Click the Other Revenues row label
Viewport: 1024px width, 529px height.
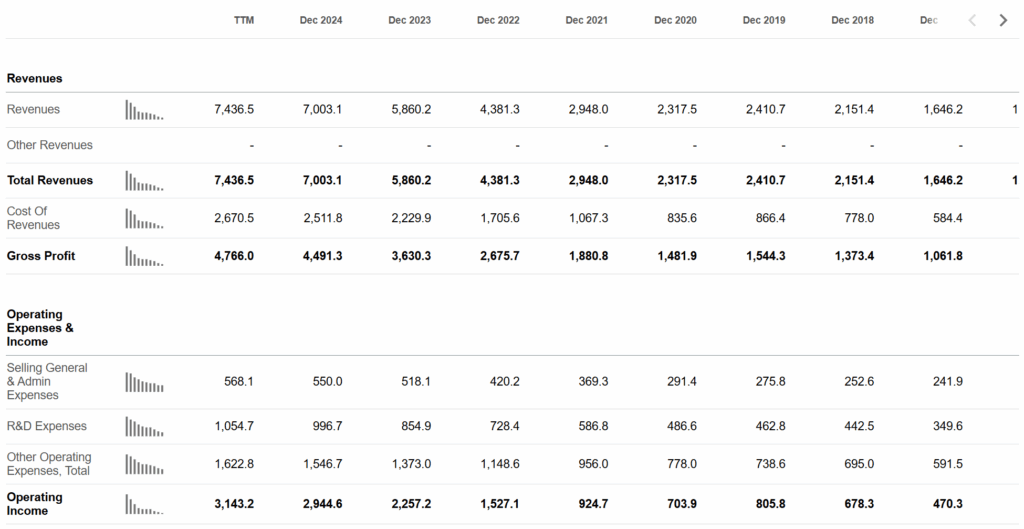pyautogui.click(x=50, y=145)
